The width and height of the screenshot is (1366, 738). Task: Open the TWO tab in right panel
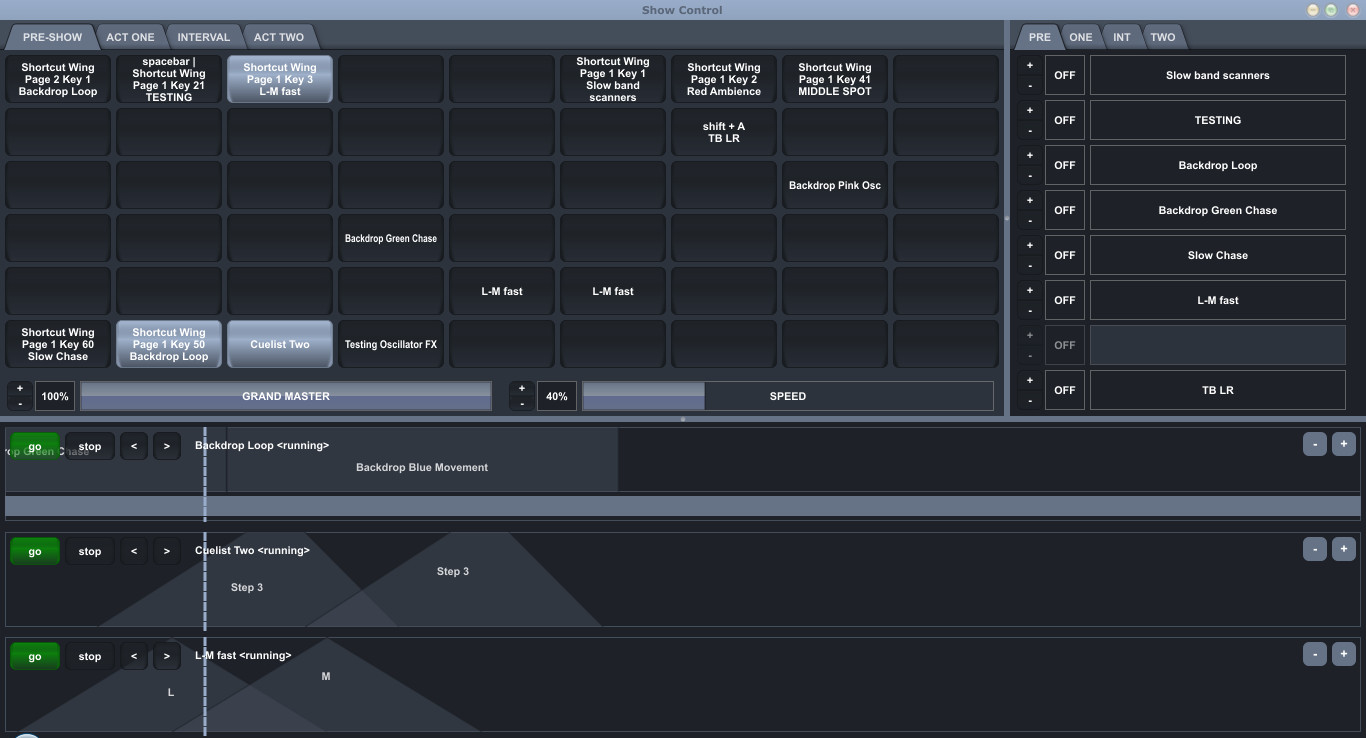click(x=1163, y=37)
